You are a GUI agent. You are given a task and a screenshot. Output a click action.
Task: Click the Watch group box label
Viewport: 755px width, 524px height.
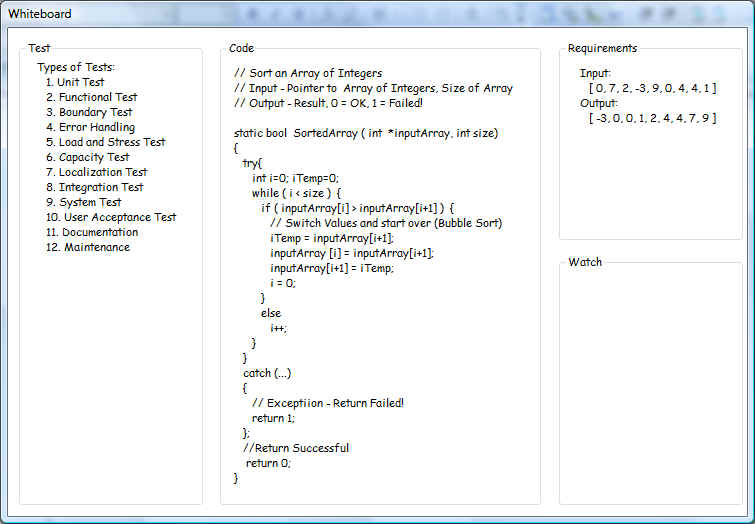pyautogui.click(x=585, y=262)
